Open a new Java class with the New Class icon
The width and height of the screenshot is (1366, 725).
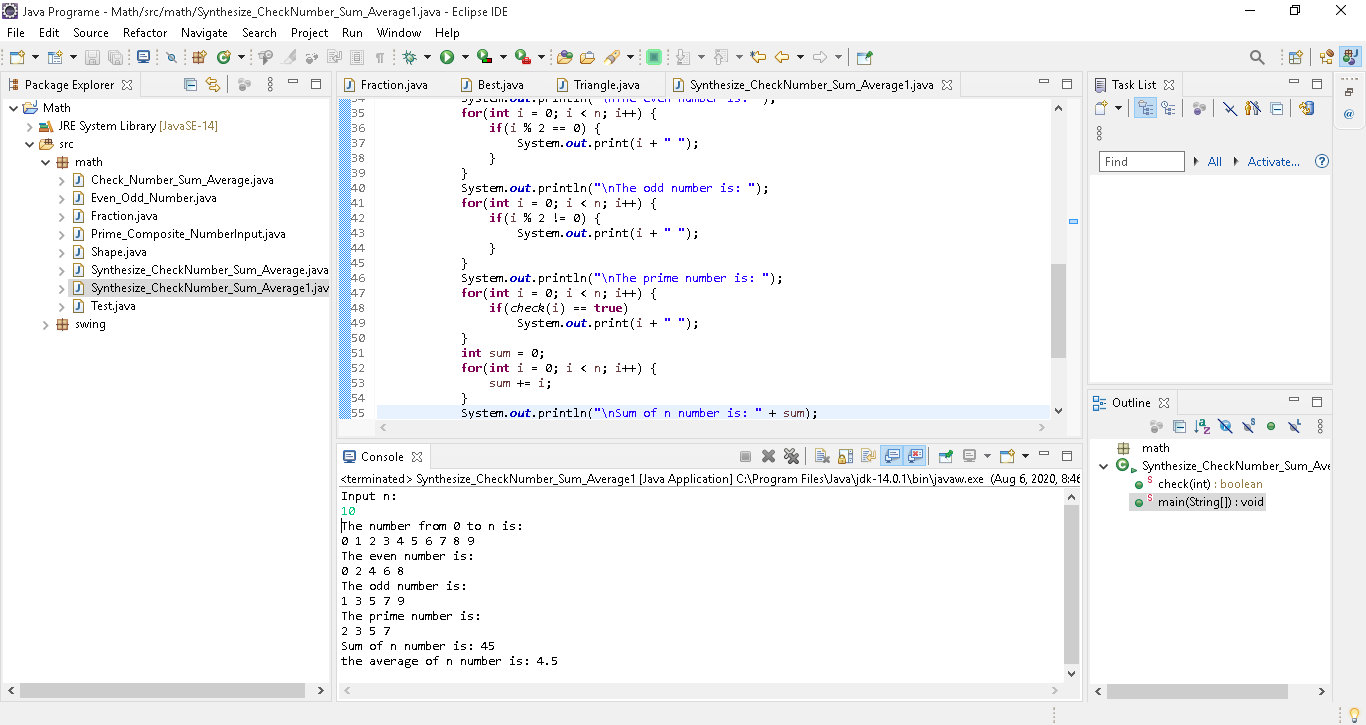click(224, 58)
